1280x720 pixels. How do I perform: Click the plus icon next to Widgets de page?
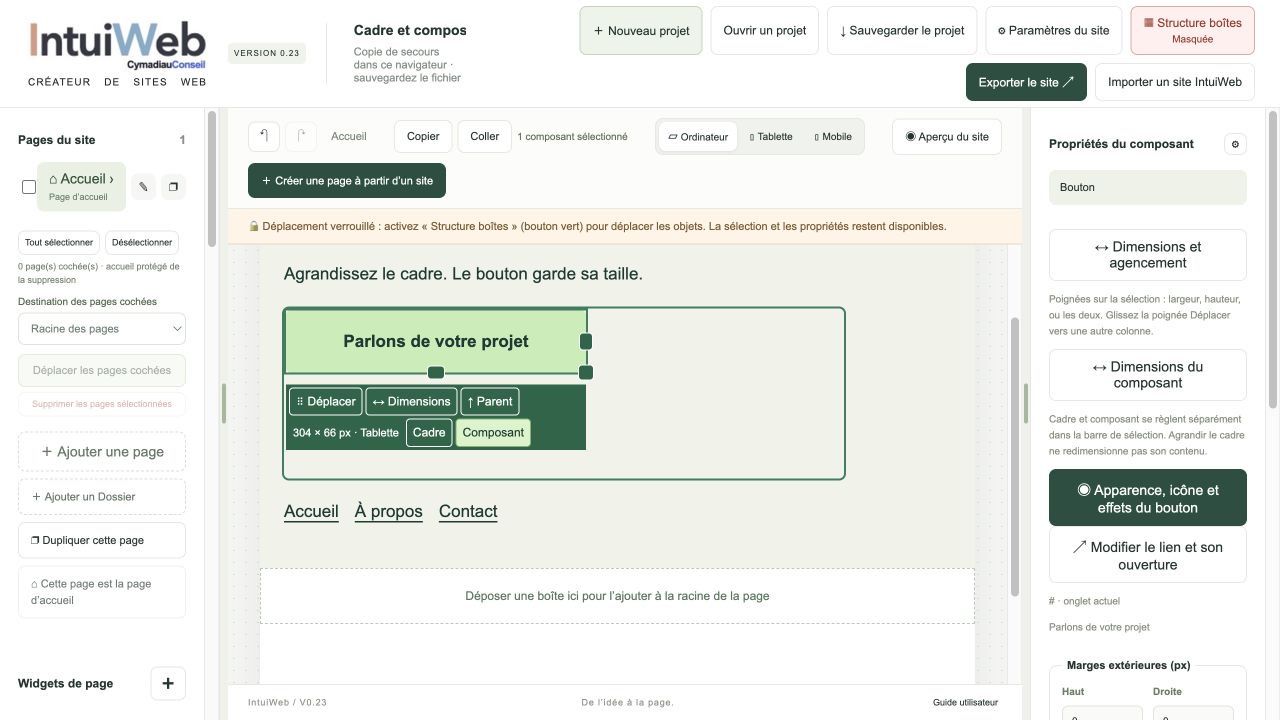(168, 684)
